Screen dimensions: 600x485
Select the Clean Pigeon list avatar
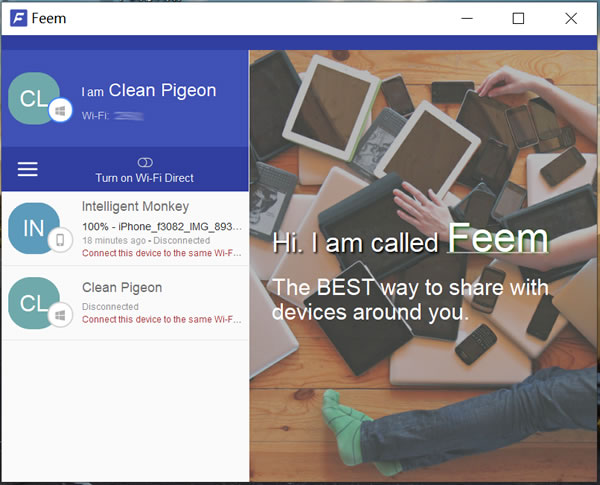(34, 303)
